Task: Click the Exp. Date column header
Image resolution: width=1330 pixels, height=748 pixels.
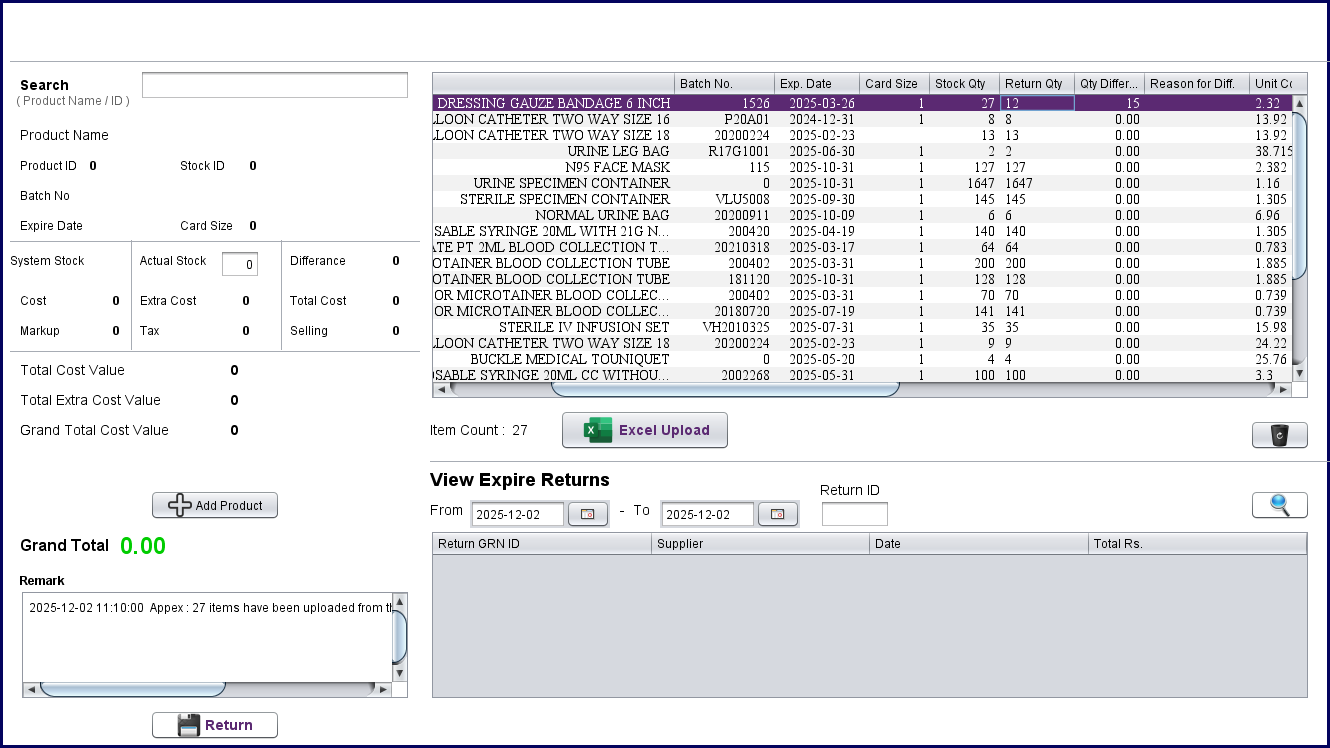Action: 816,84
